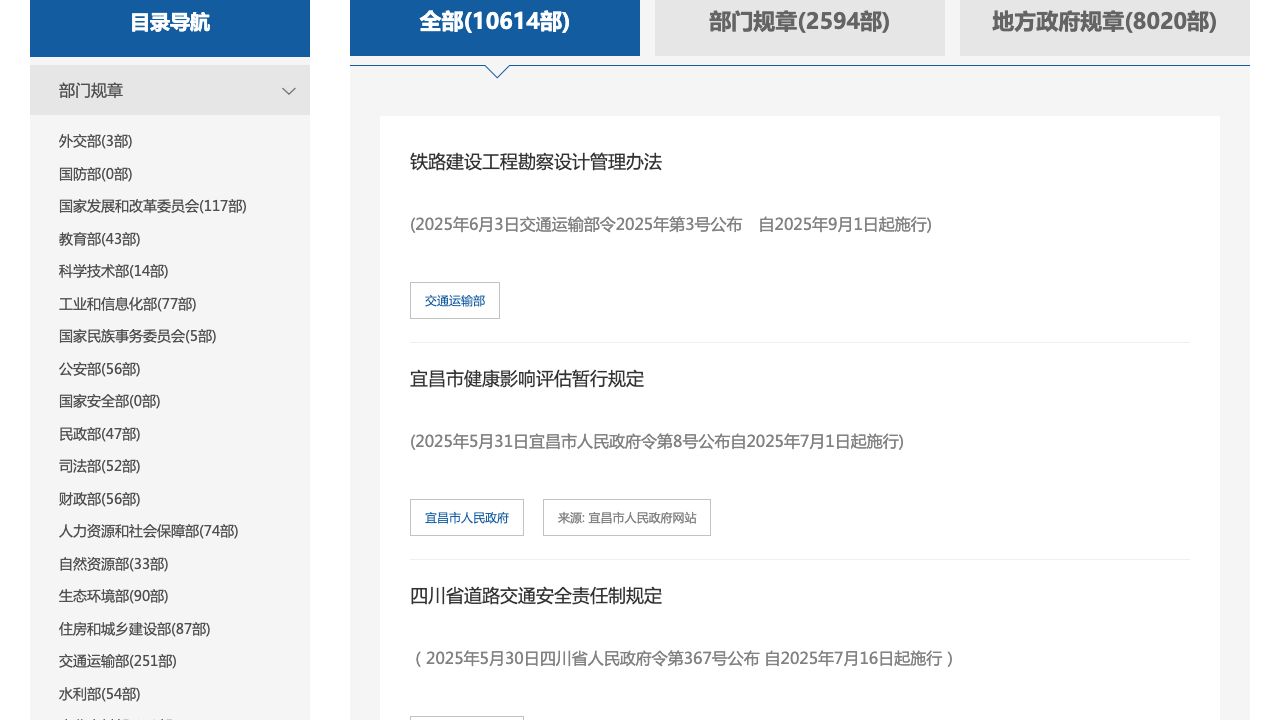This screenshot has height=720, width=1280.
Task: Open 宜昌市健康影响评估暂行规定 regulation
Action: (x=527, y=379)
